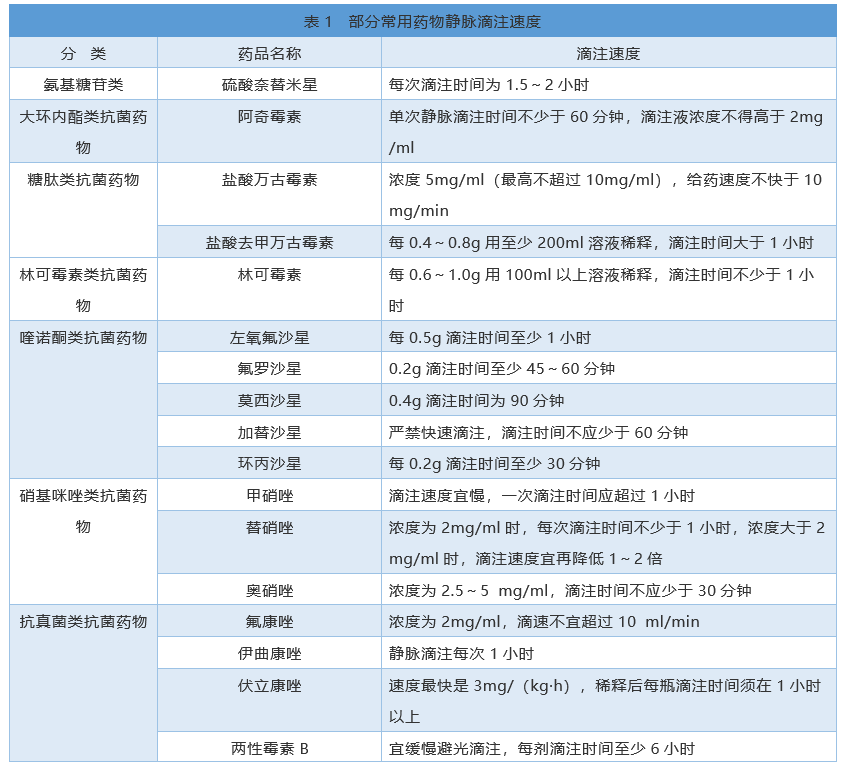Click the 两性霉素 B drug name

(269, 748)
